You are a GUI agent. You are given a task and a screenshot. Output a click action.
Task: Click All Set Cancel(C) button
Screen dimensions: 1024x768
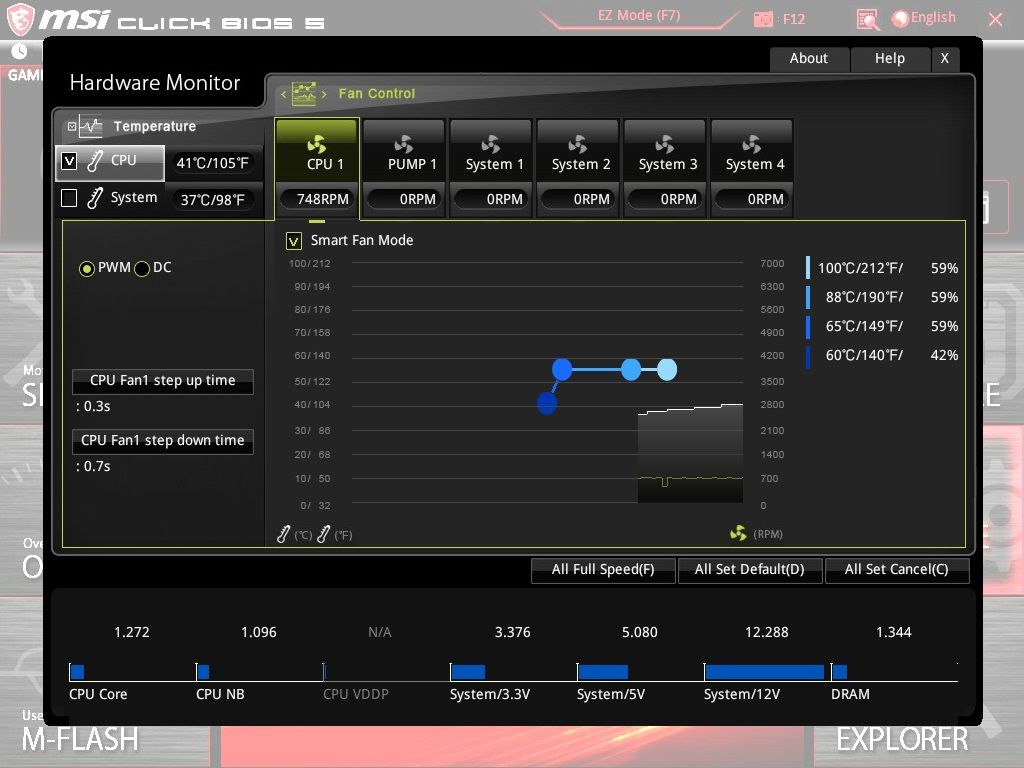pos(897,569)
